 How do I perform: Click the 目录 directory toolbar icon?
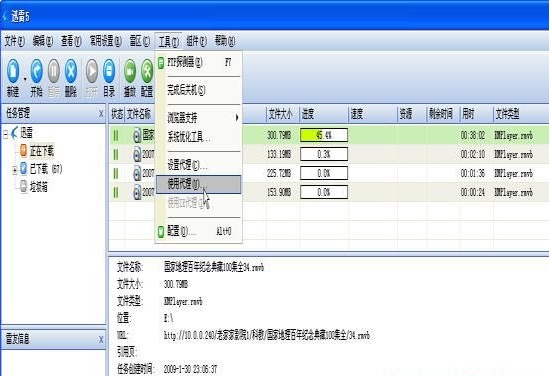click(x=109, y=70)
